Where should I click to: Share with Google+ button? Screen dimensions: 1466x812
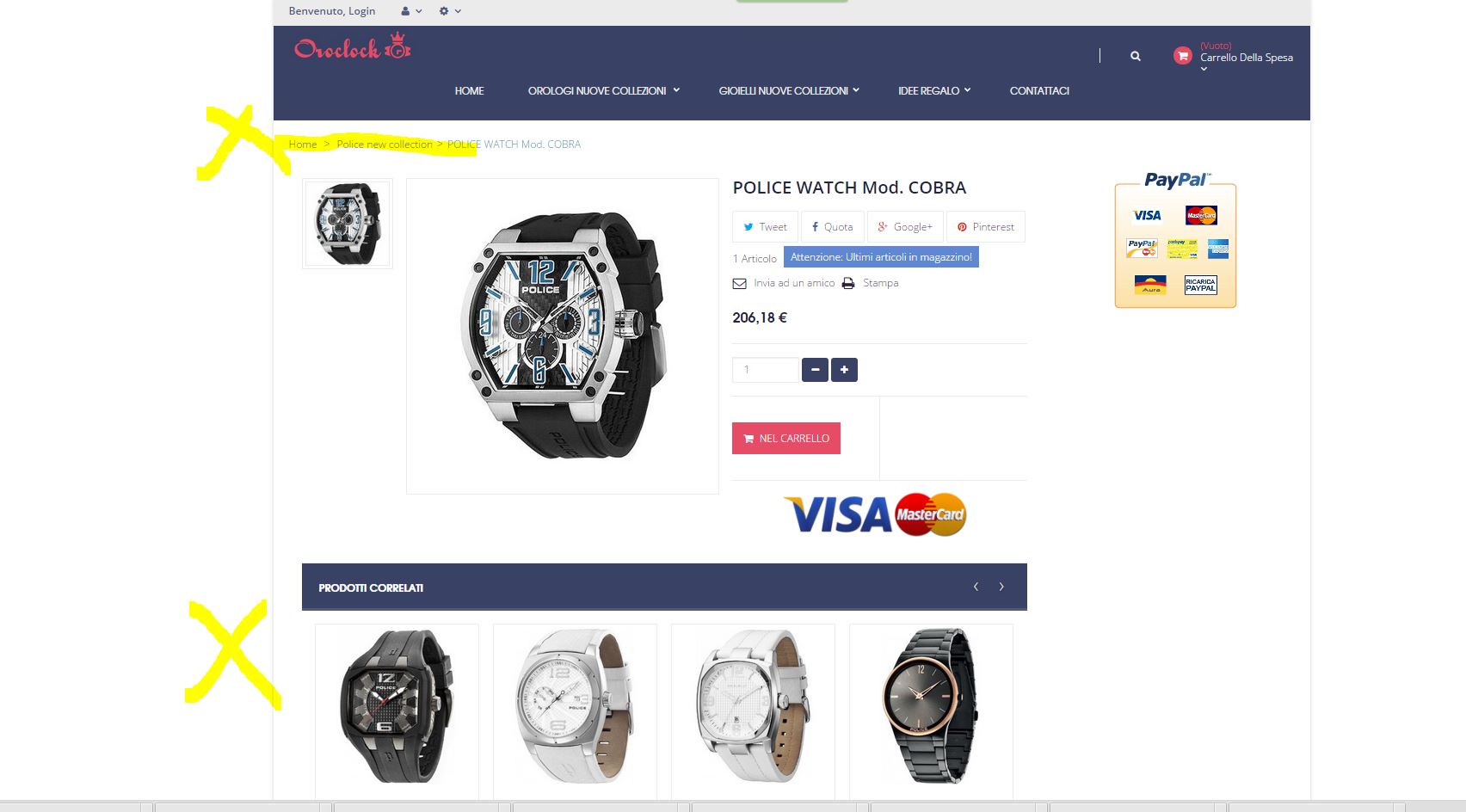[905, 227]
